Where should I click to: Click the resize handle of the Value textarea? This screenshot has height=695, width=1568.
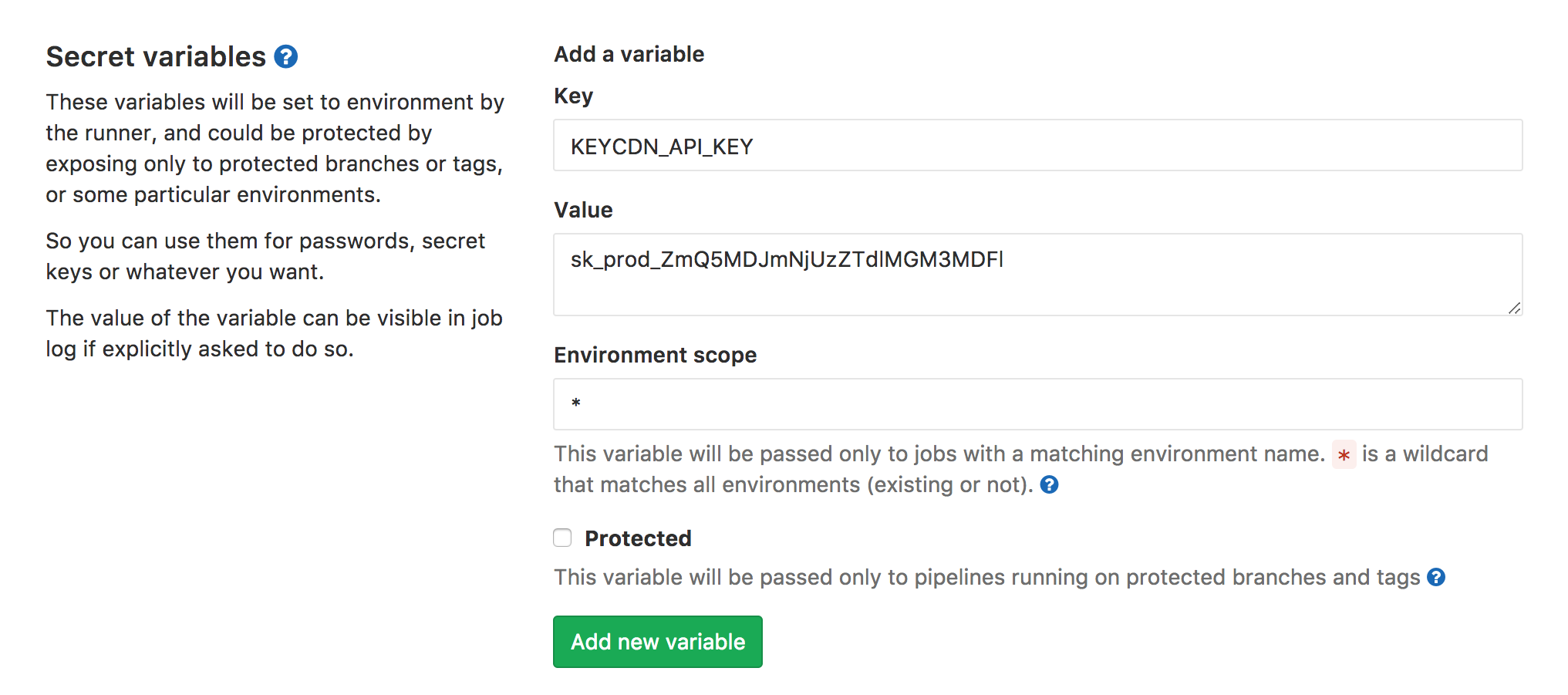(1515, 309)
